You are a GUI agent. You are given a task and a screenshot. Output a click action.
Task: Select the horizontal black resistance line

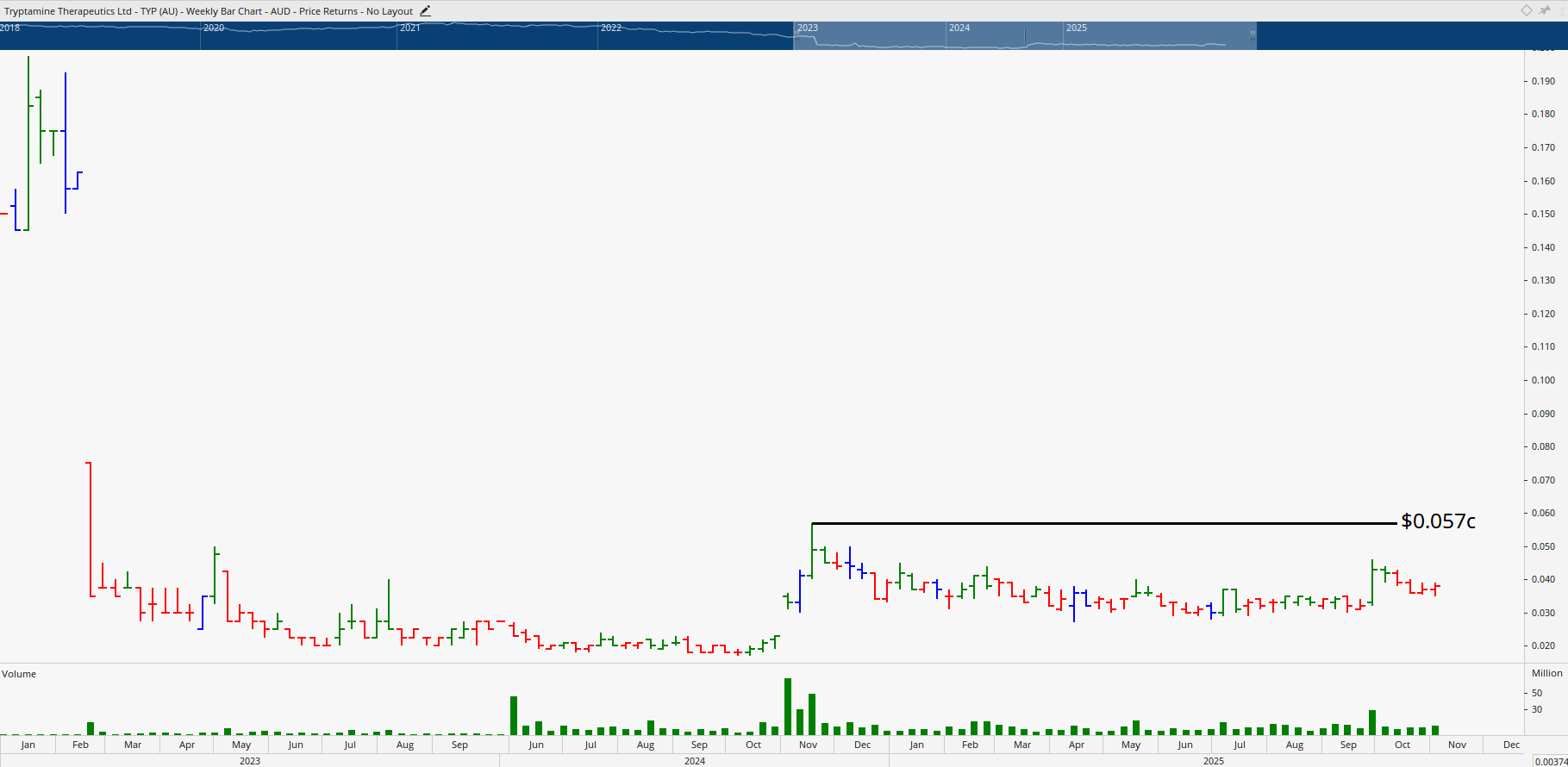point(1103,523)
